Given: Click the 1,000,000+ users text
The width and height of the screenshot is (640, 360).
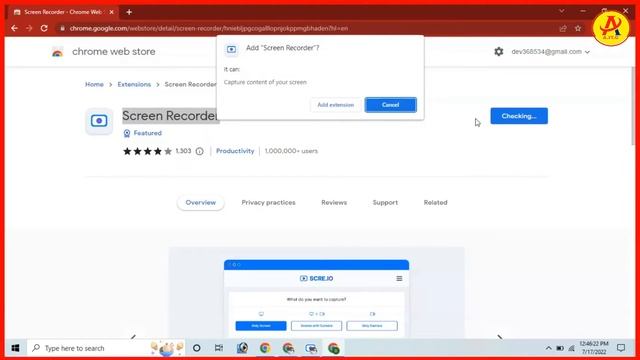Looking at the screenshot, I should click(291, 151).
